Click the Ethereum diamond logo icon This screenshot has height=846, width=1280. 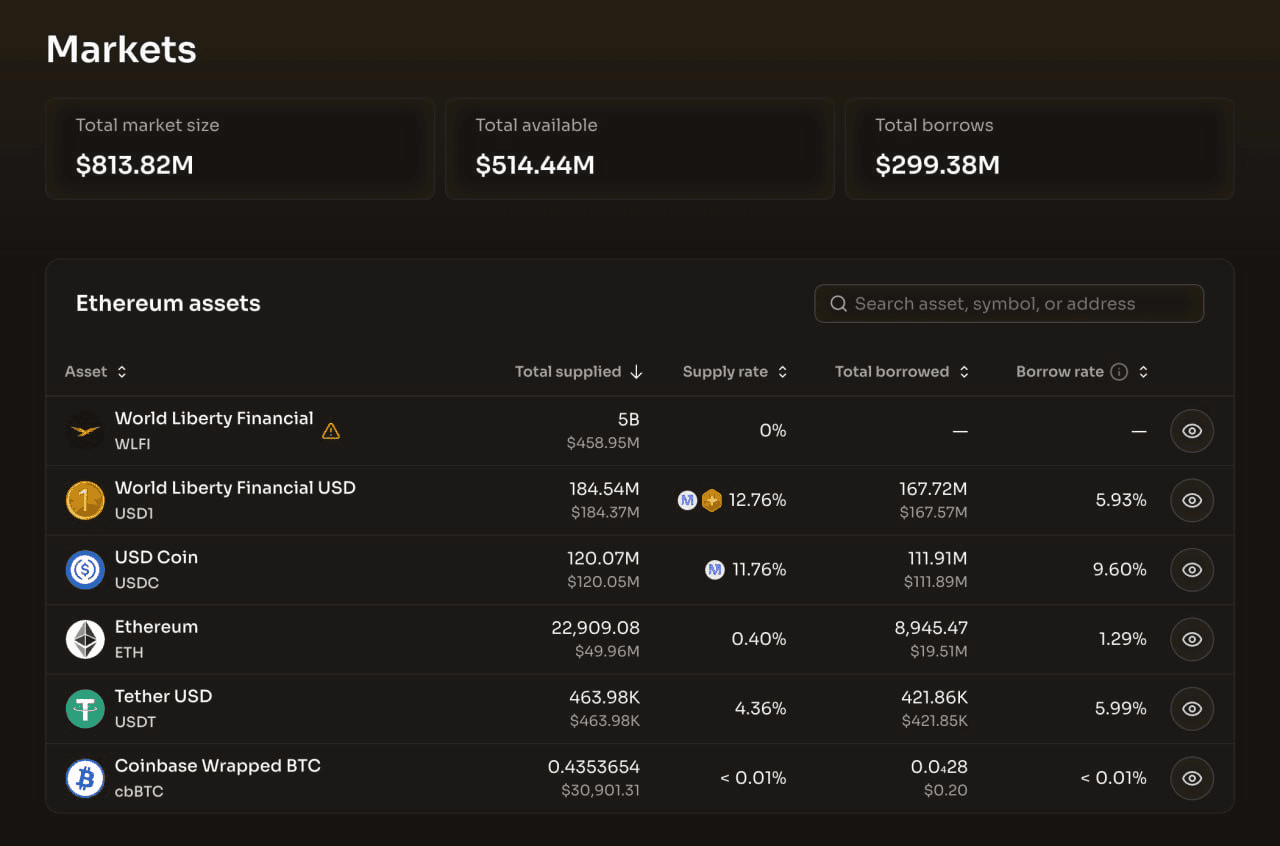pos(85,639)
